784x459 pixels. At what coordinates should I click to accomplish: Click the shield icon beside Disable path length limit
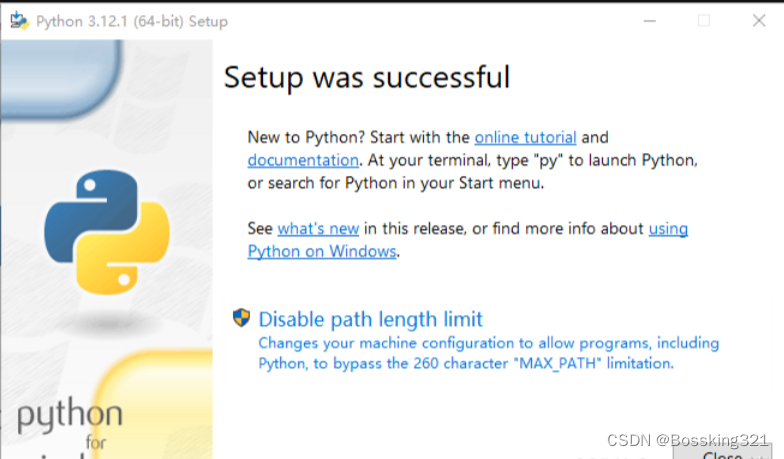241,319
